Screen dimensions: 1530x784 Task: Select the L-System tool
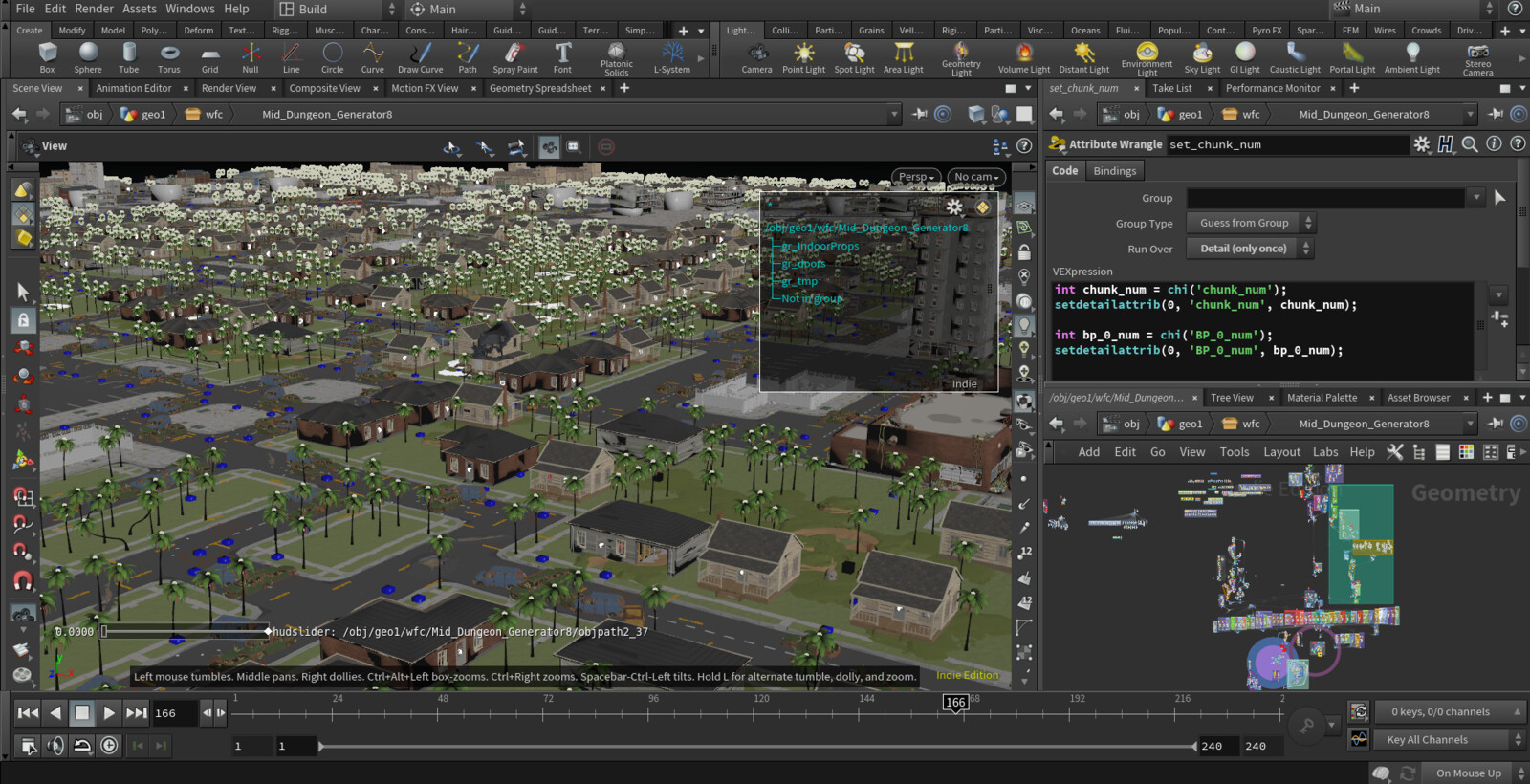tap(672, 57)
